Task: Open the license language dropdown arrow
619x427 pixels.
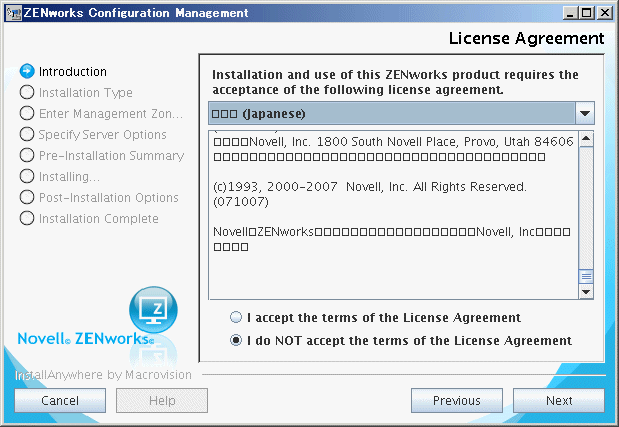Action: 585,114
